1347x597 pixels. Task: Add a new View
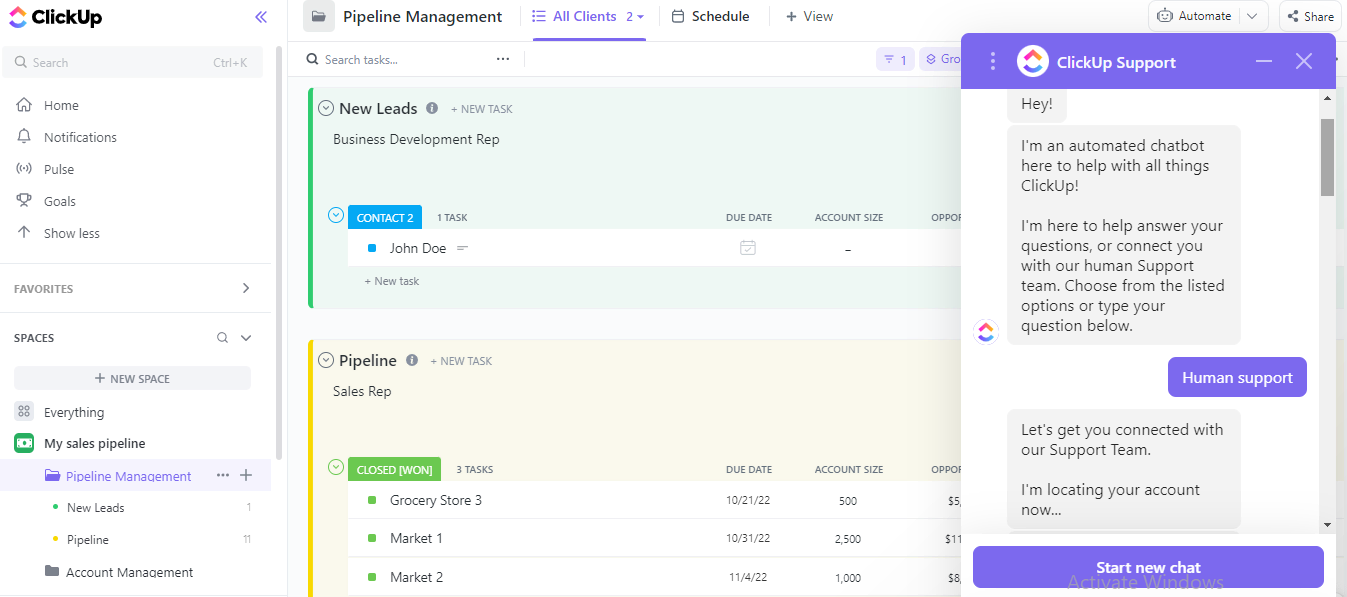809,16
